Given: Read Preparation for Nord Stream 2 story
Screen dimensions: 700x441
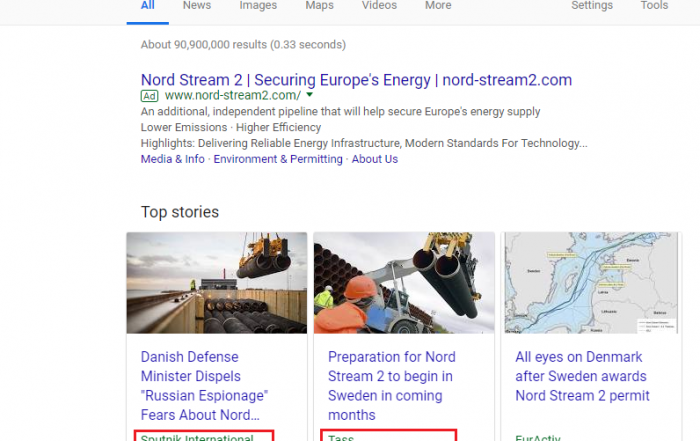Looking at the screenshot, I should pyautogui.click(x=392, y=386).
